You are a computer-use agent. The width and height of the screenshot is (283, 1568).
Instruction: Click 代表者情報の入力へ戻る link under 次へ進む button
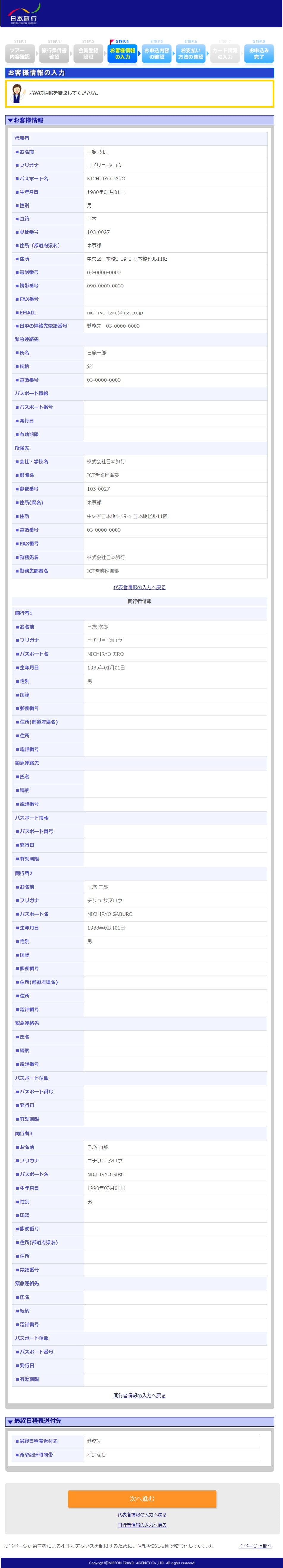point(142,1514)
